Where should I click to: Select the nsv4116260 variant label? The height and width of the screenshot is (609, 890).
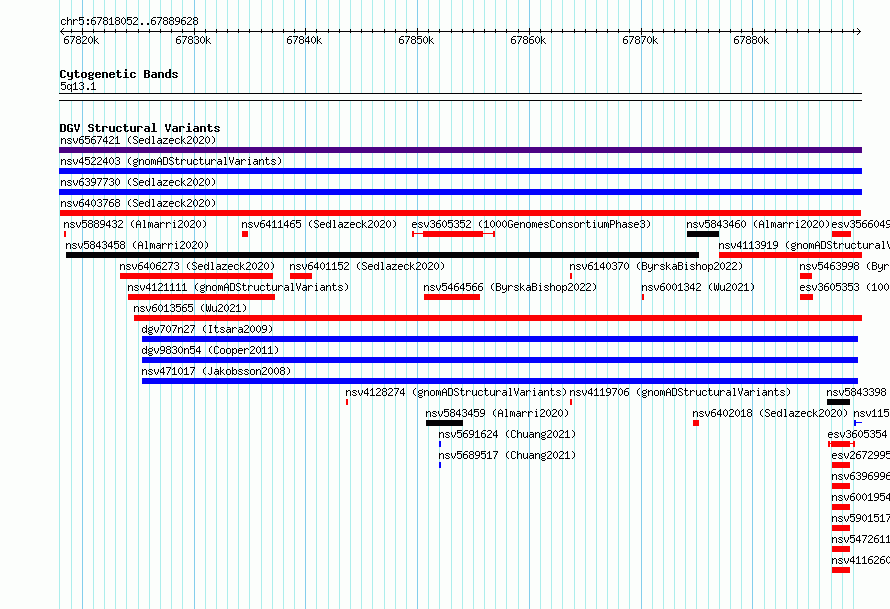[x=860, y=560]
